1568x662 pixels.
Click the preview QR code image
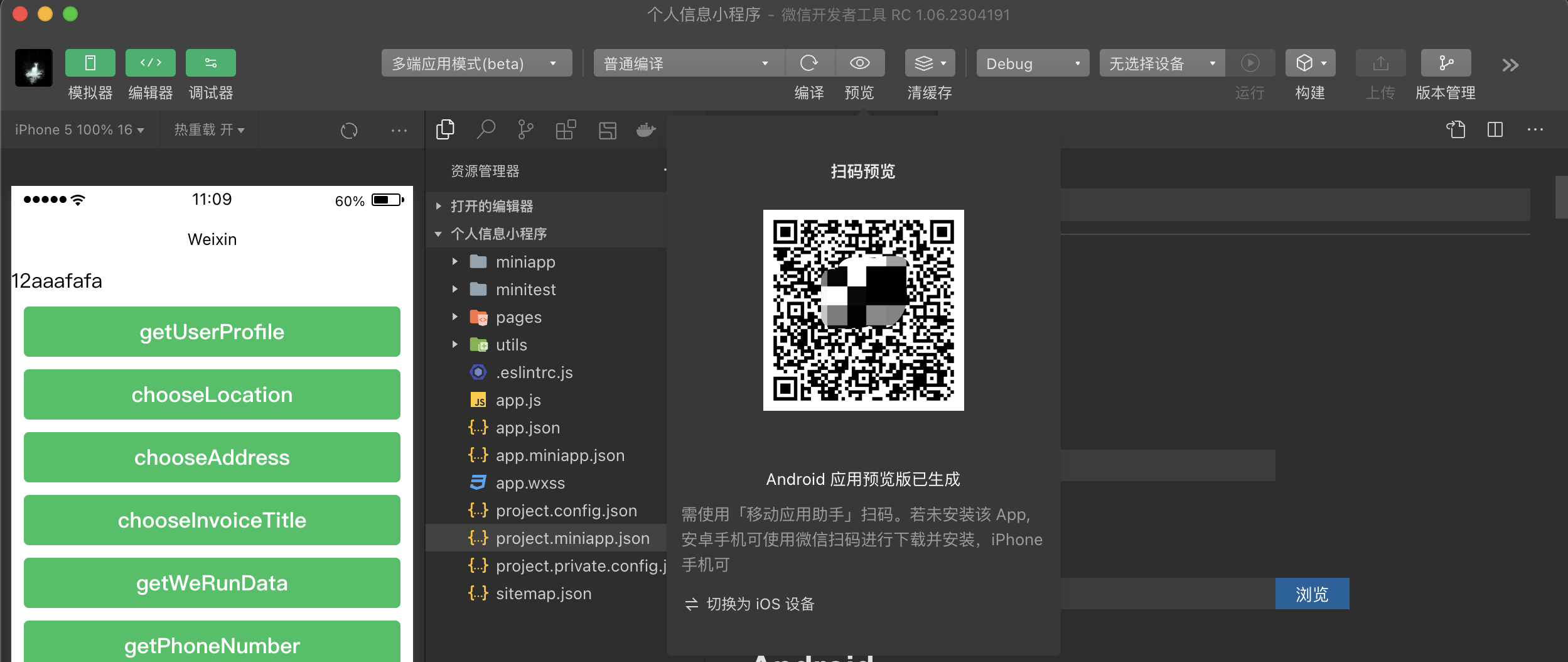[863, 310]
